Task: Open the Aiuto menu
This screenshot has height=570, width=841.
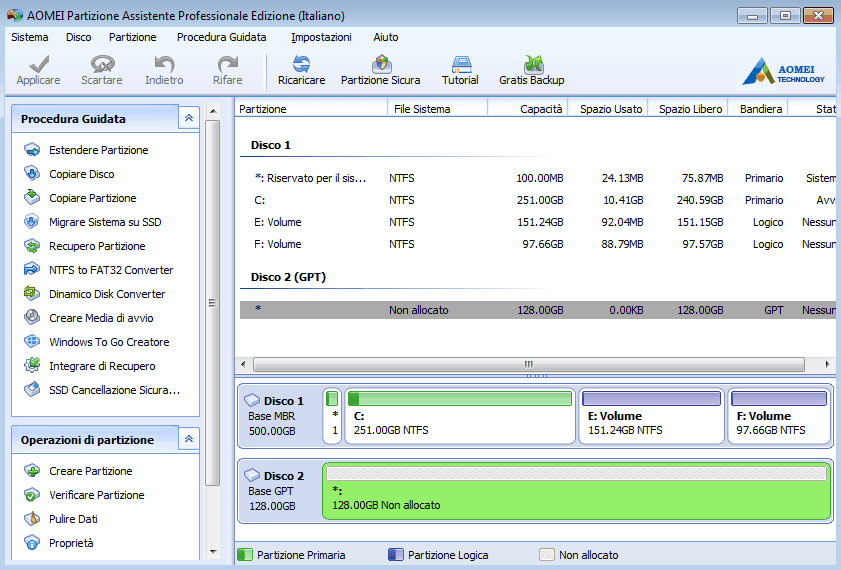Action: tap(386, 37)
